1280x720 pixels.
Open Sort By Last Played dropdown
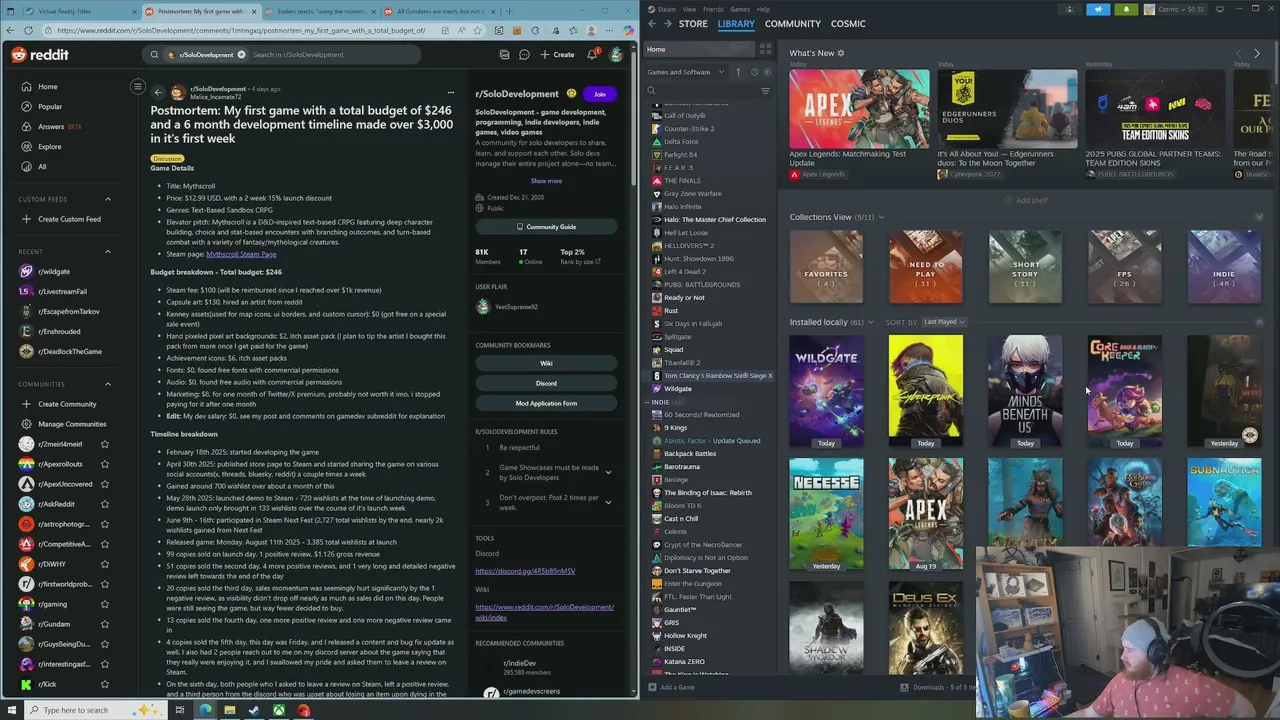944,322
